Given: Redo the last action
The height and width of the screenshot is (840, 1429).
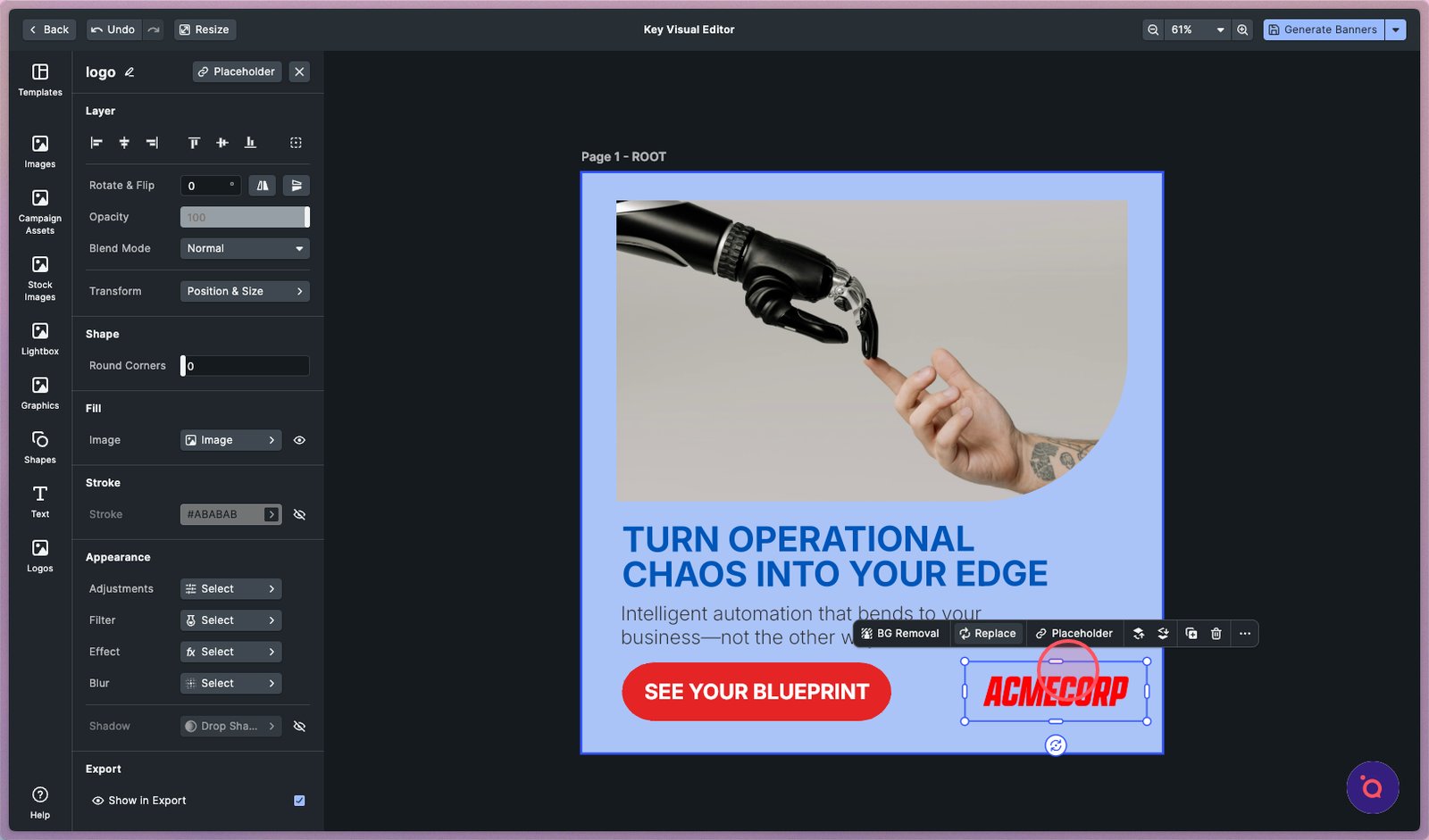Looking at the screenshot, I should tap(154, 29).
